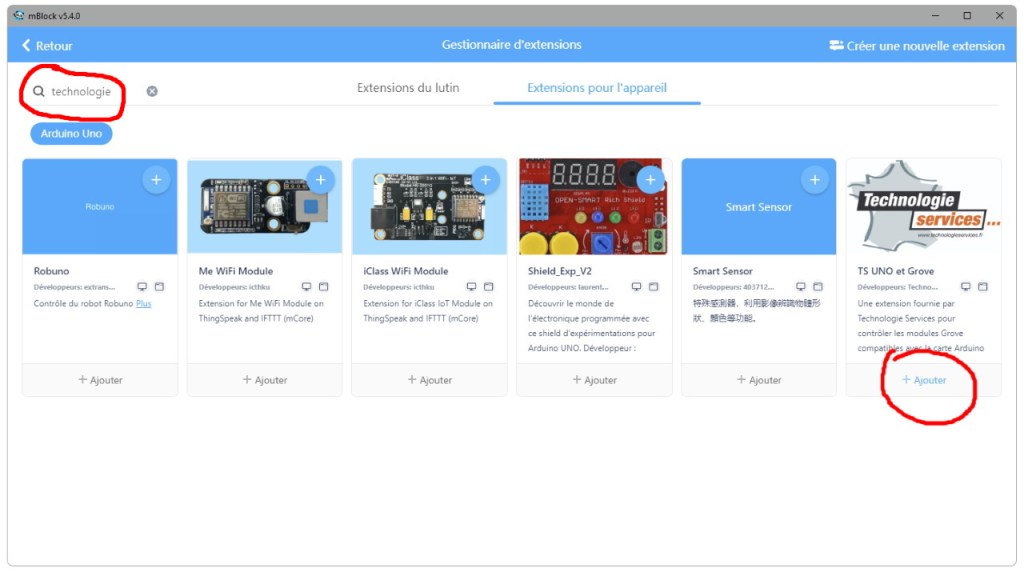The width and height of the screenshot is (1024, 572).
Task: Click the monitor icon on Robuno card
Action: point(142,287)
